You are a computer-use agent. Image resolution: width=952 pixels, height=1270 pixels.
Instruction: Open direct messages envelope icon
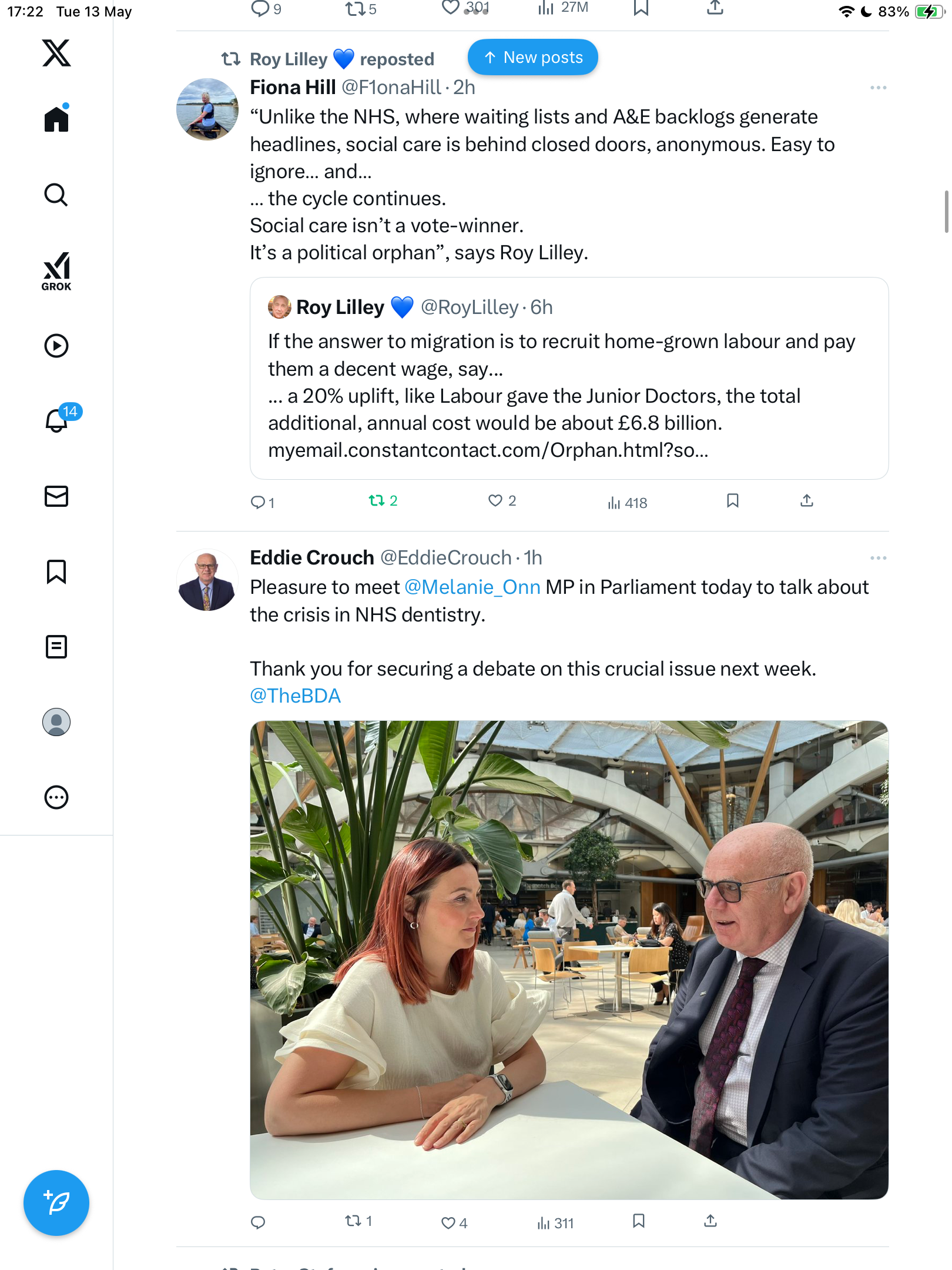(x=56, y=496)
